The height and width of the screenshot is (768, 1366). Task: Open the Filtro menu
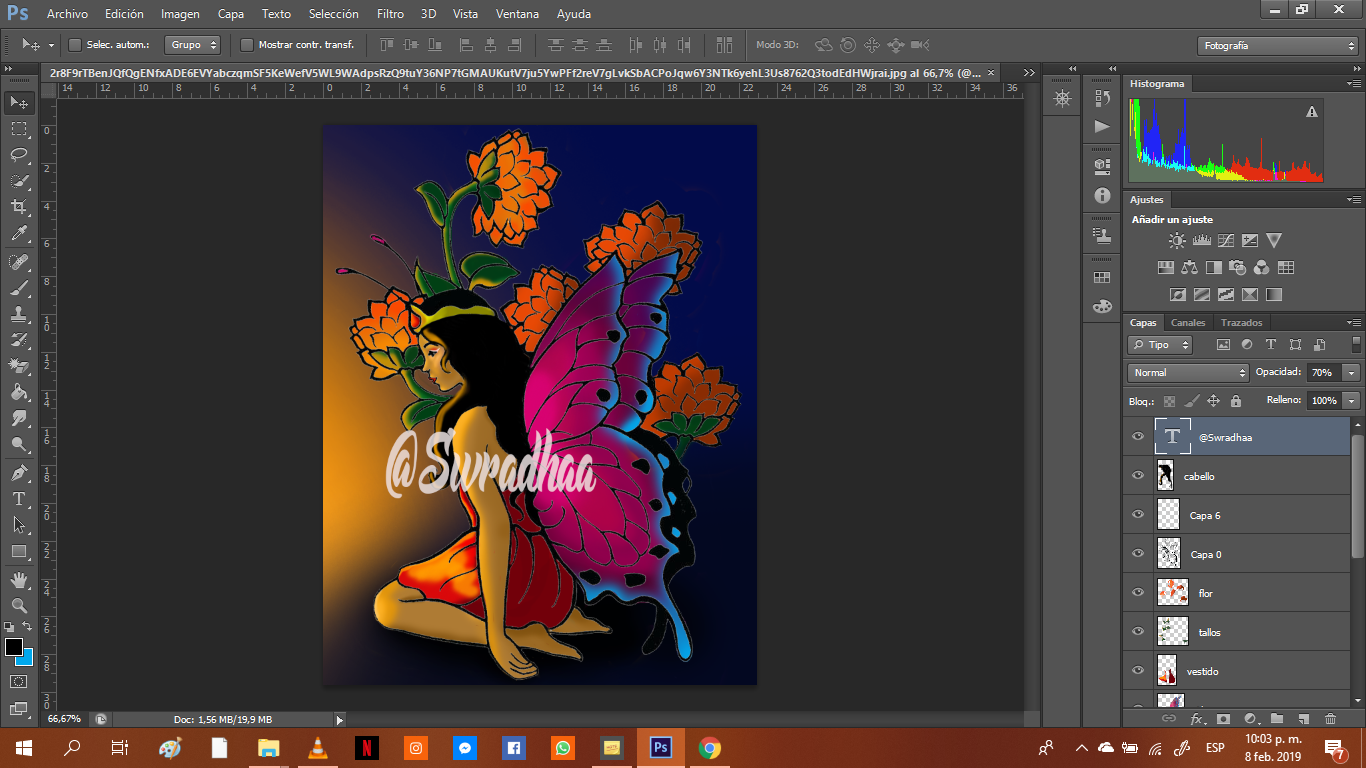391,14
